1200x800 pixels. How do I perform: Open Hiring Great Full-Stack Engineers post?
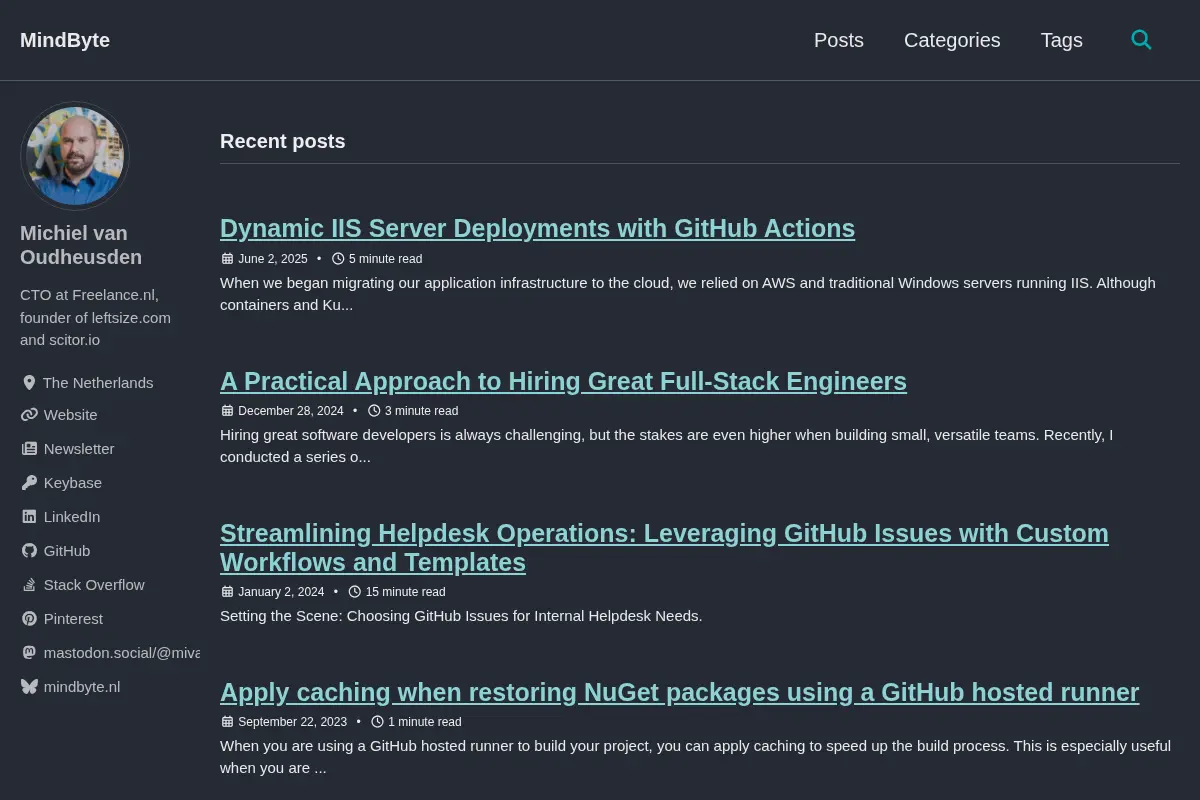[x=563, y=381]
